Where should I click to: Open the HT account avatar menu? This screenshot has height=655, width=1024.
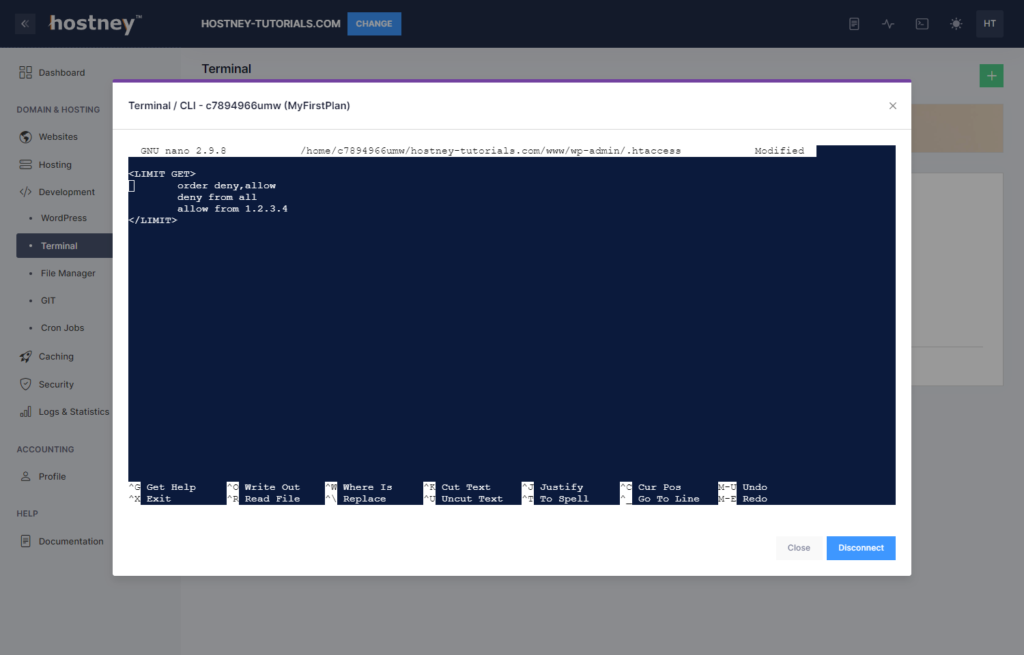click(989, 23)
